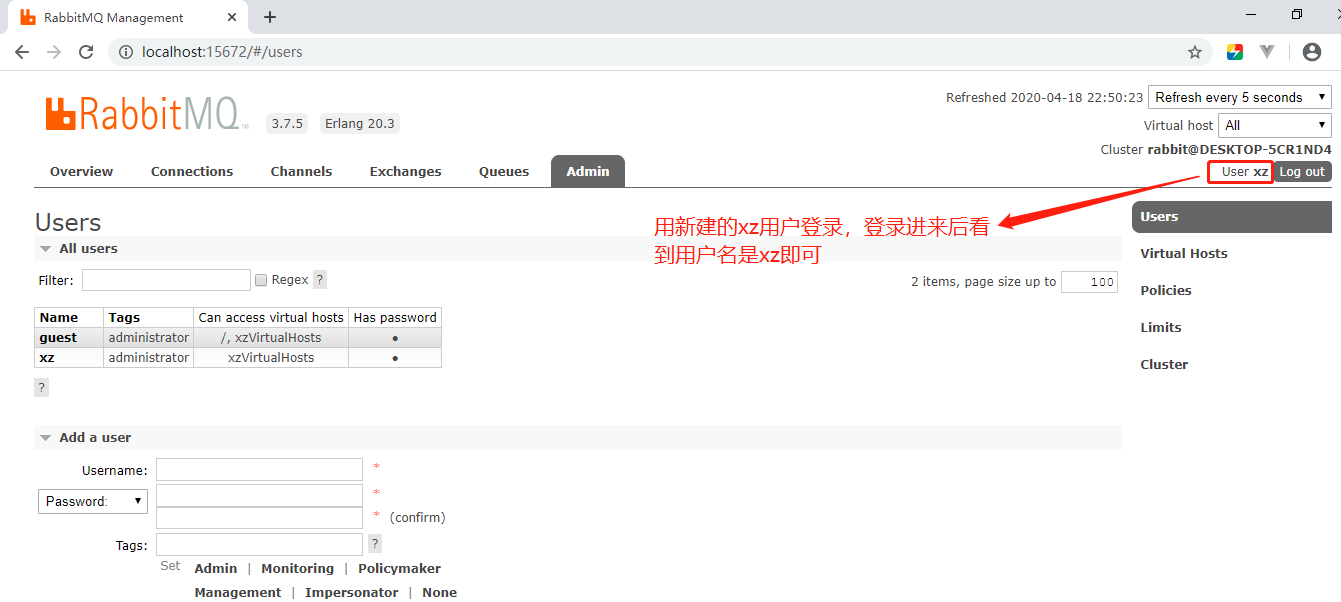
Task: Set the Impersonator tag
Action: [x=352, y=592]
